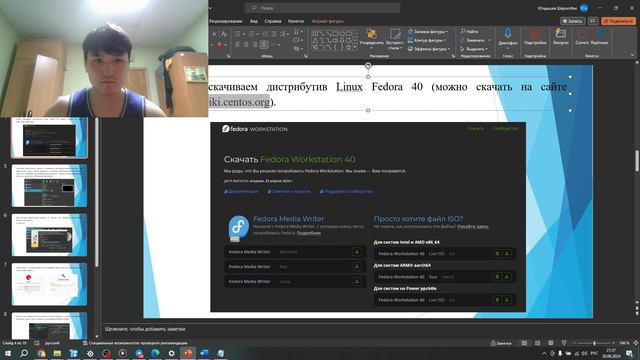Image resolution: width=640 pixels, height=360 pixels.
Task: Open Microsoft Word from the taskbar
Action: (x=204, y=353)
